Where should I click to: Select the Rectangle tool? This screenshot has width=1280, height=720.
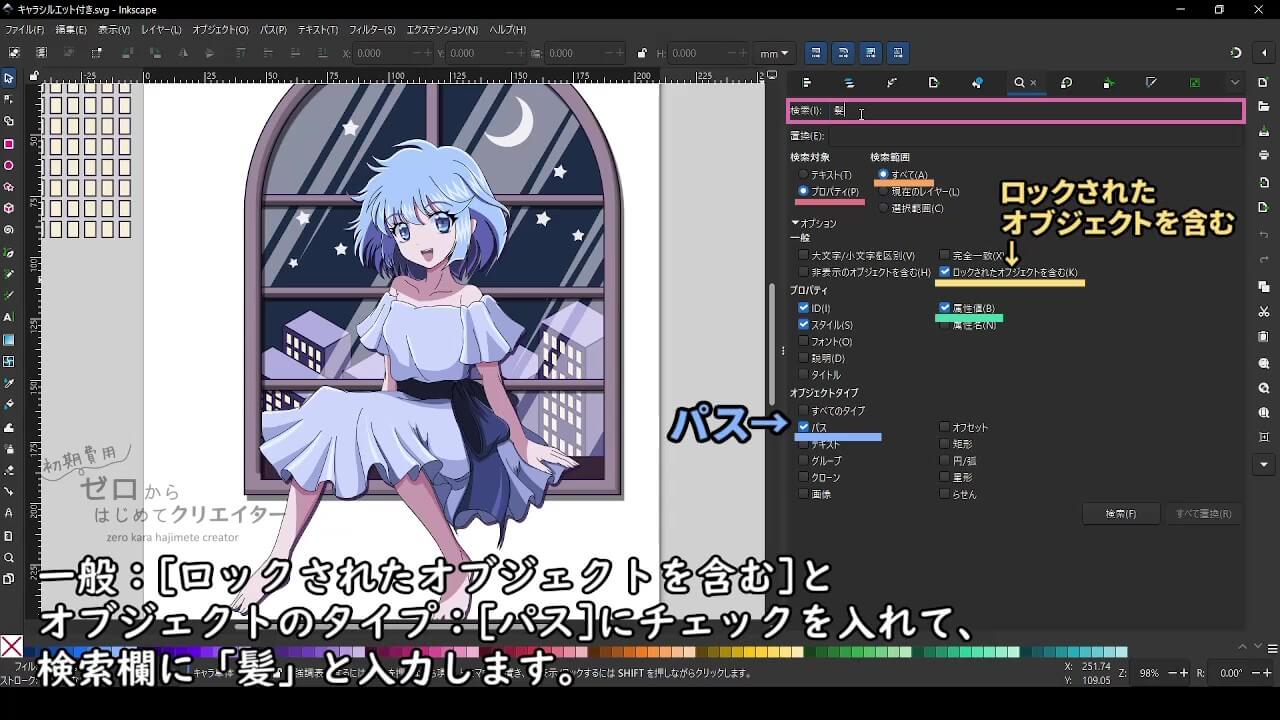9,144
